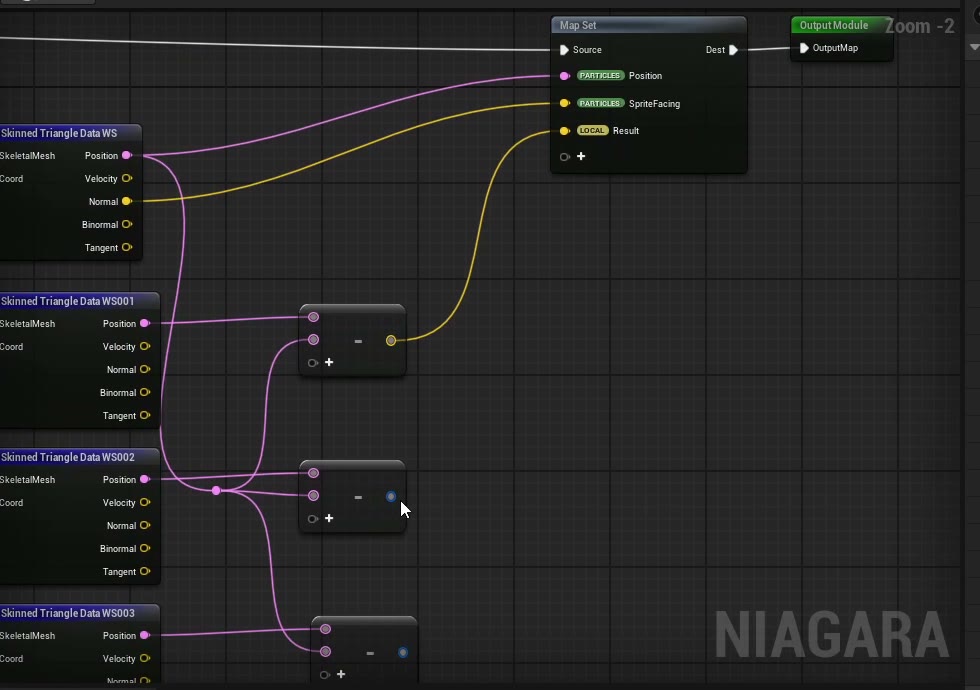Click Velocity output pin on Skinned Triangle Data WS002
The width and height of the screenshot is (980, 690).
click(145, 502)
